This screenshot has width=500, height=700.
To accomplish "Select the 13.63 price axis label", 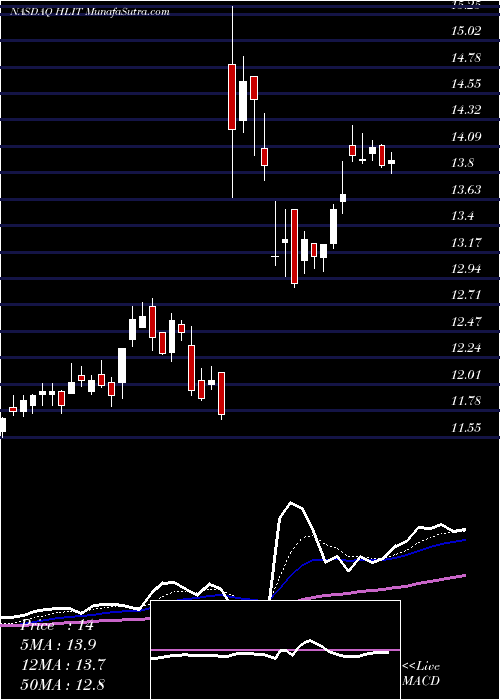I will [467, 190].
